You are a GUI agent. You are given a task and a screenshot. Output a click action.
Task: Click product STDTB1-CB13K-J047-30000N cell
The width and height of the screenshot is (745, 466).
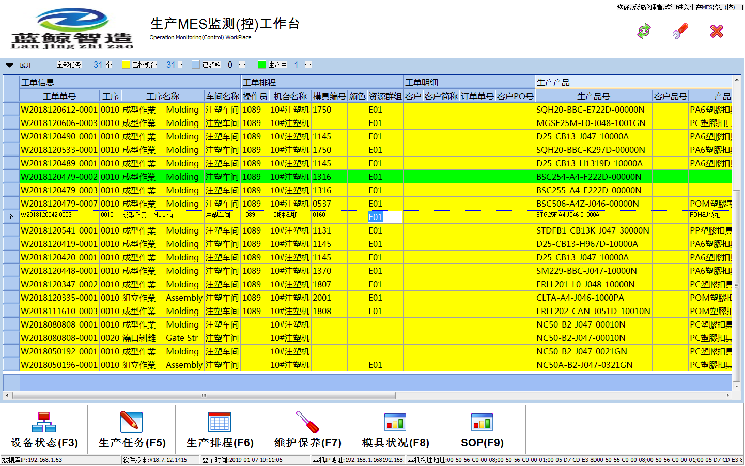click(592, 230)
